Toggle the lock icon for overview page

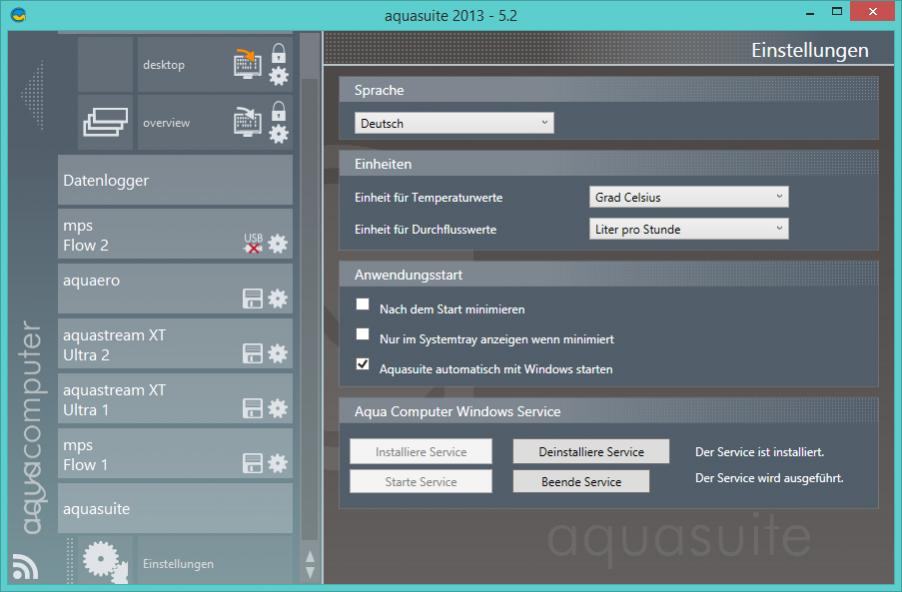click(278, 111)
